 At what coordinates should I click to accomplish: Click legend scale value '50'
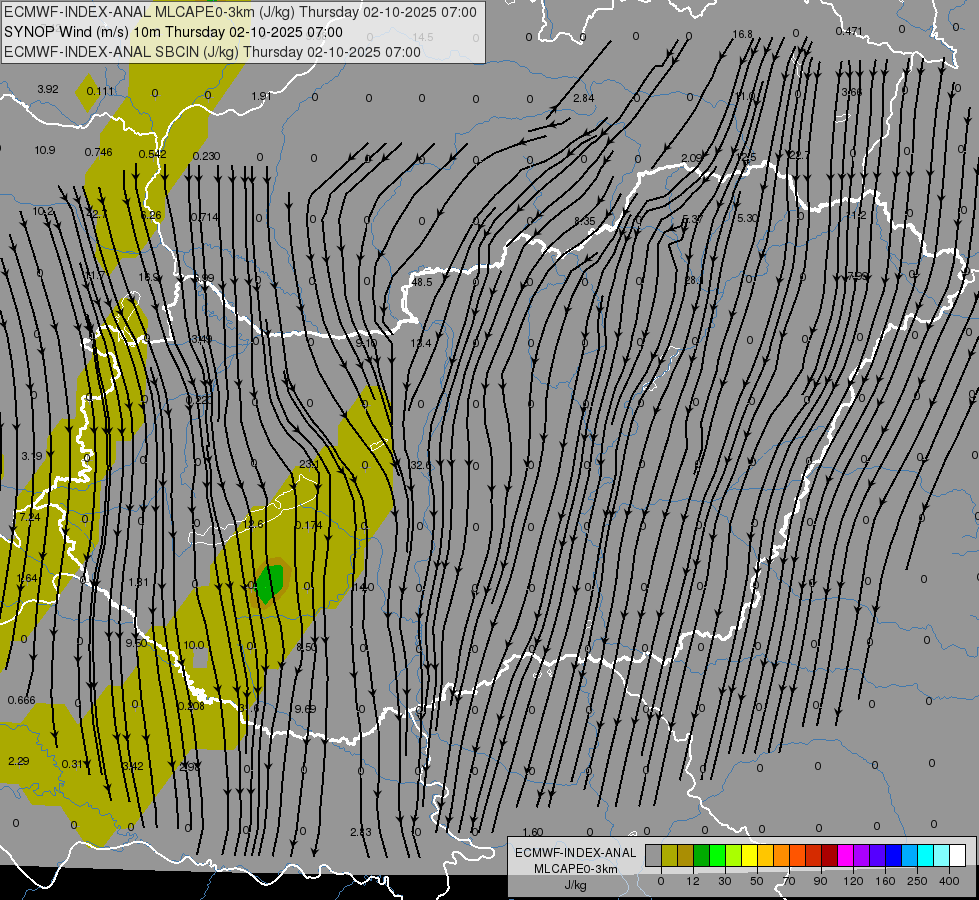coord(757,881)
